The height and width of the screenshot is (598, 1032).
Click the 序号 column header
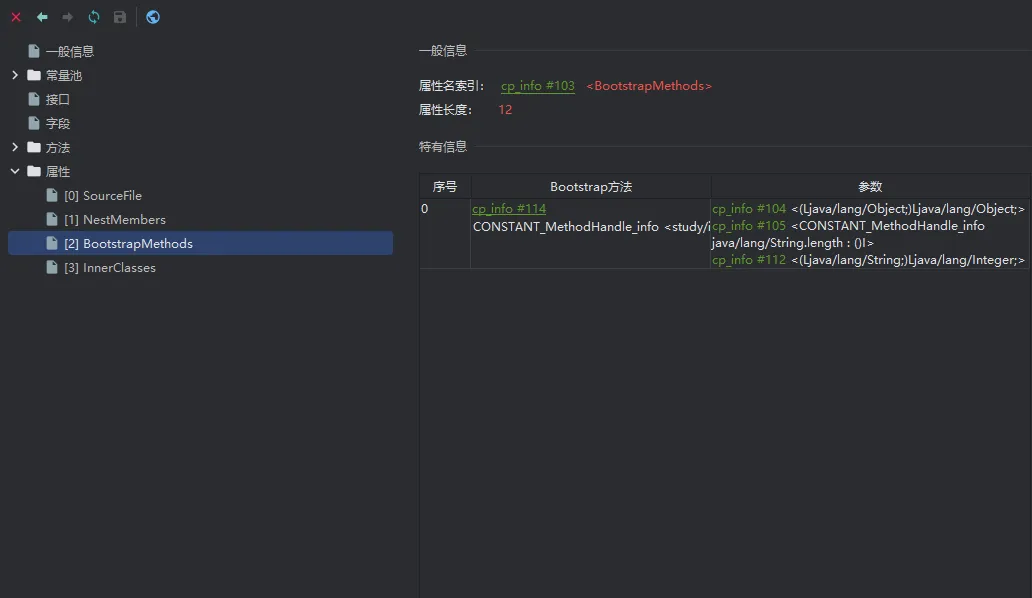pyautogui.click(x=445, y=187)
